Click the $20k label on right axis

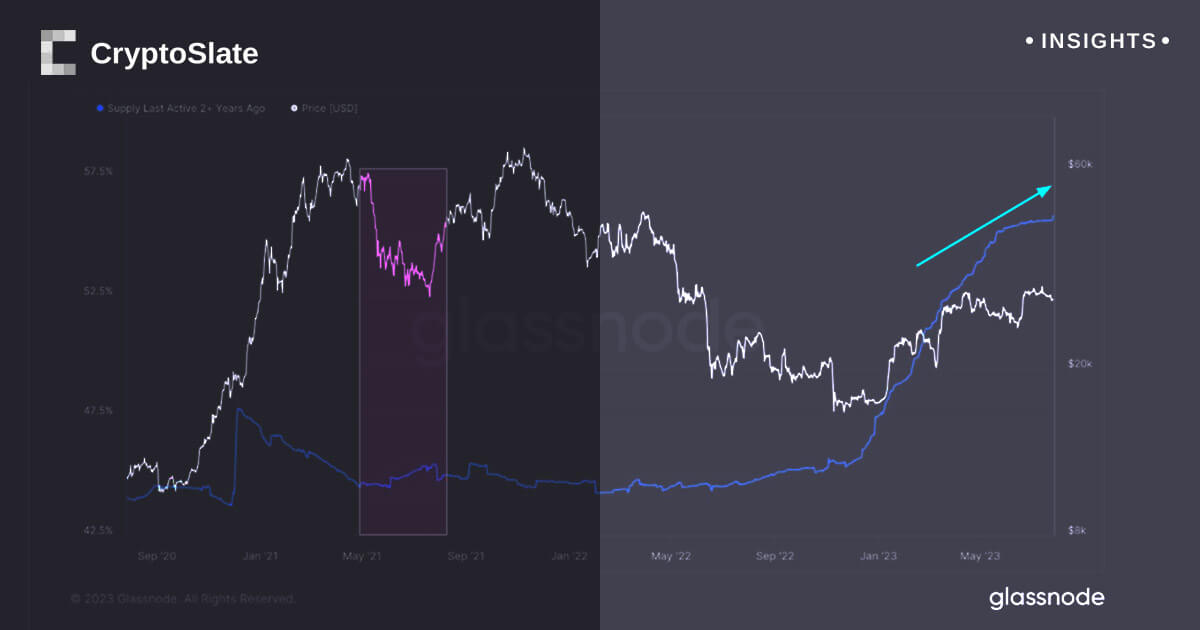point(1082,365)
